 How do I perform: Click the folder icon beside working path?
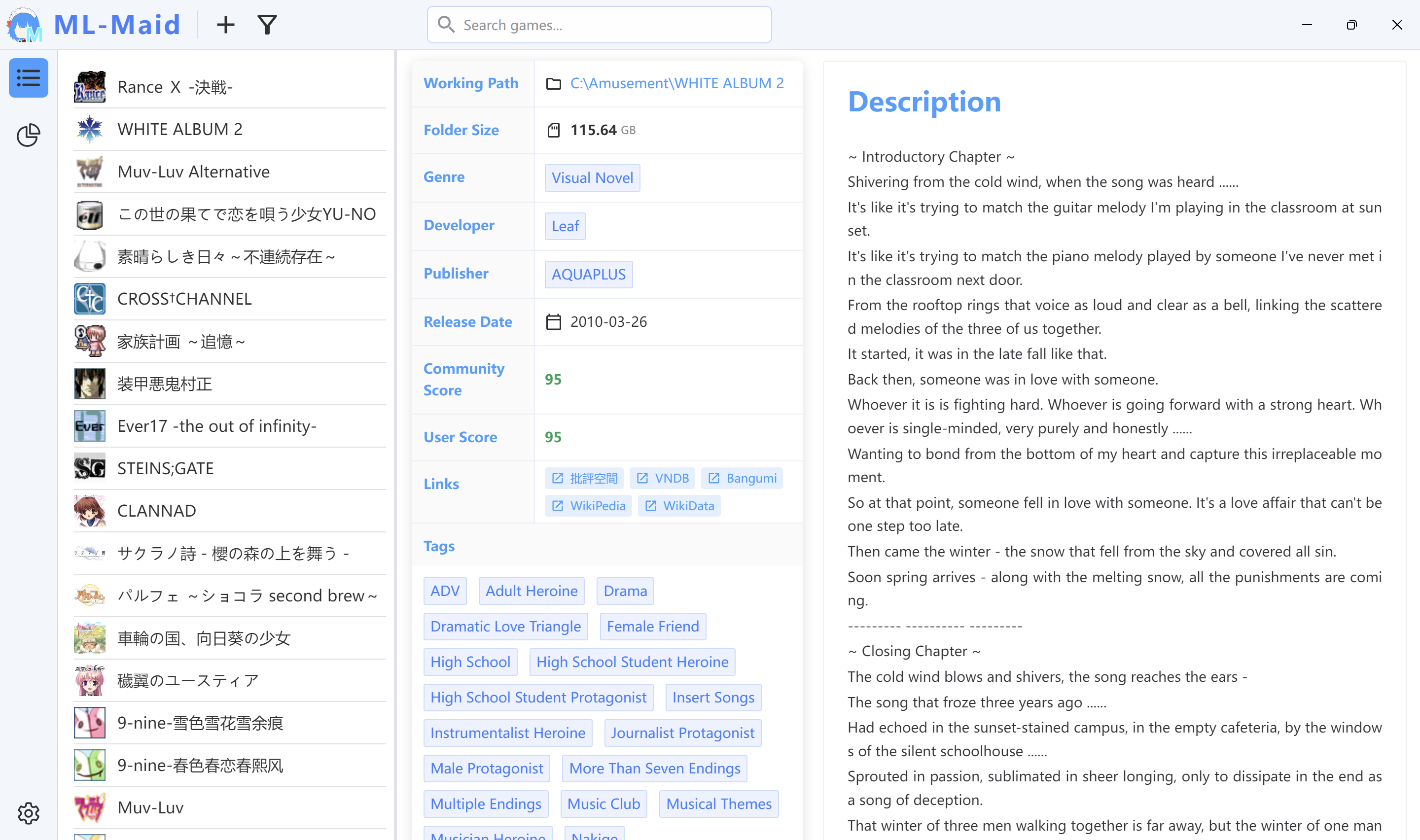tap(553, 84)
